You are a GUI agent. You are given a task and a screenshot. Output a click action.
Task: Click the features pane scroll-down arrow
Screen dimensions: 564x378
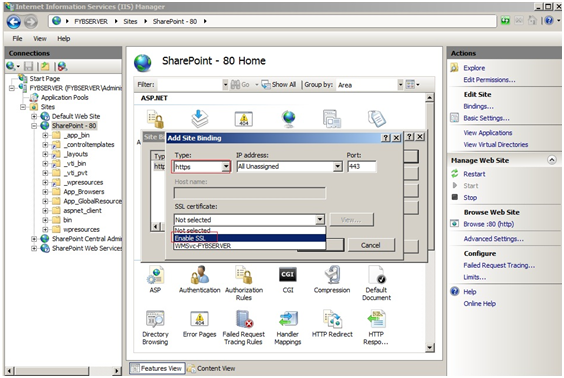click(x=429, y=347)
